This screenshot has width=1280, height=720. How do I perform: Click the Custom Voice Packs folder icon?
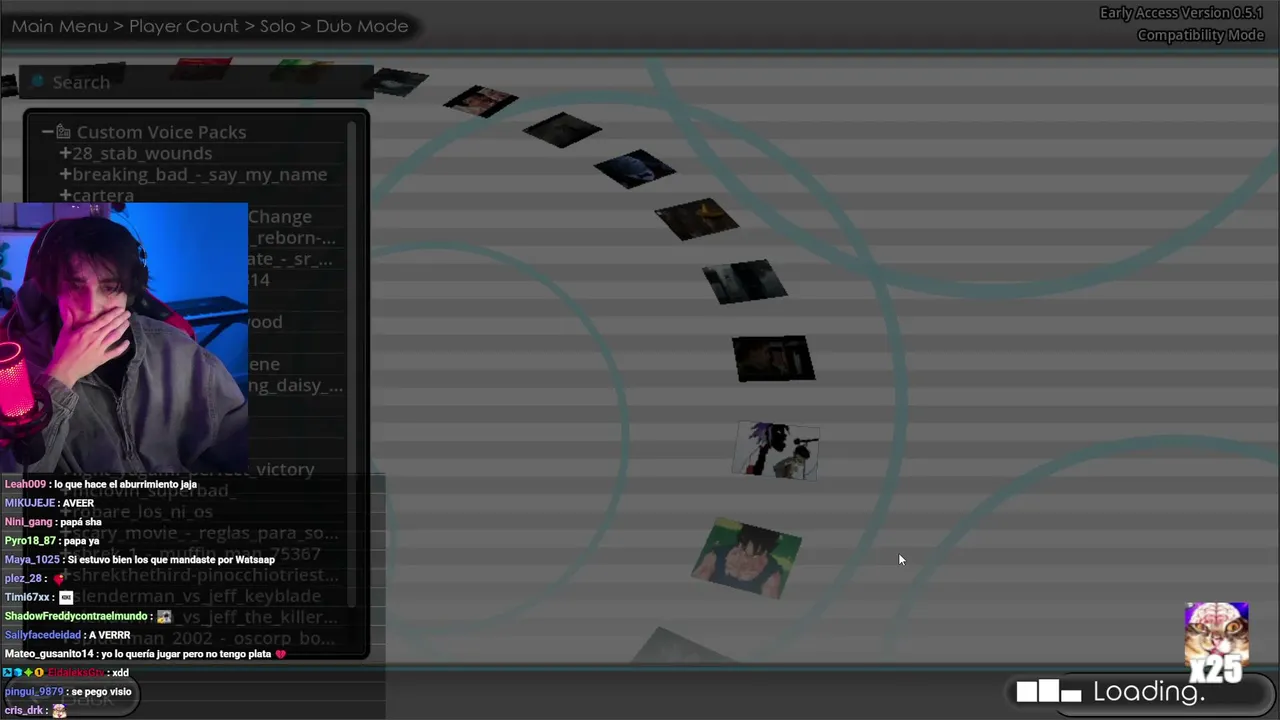63,132
